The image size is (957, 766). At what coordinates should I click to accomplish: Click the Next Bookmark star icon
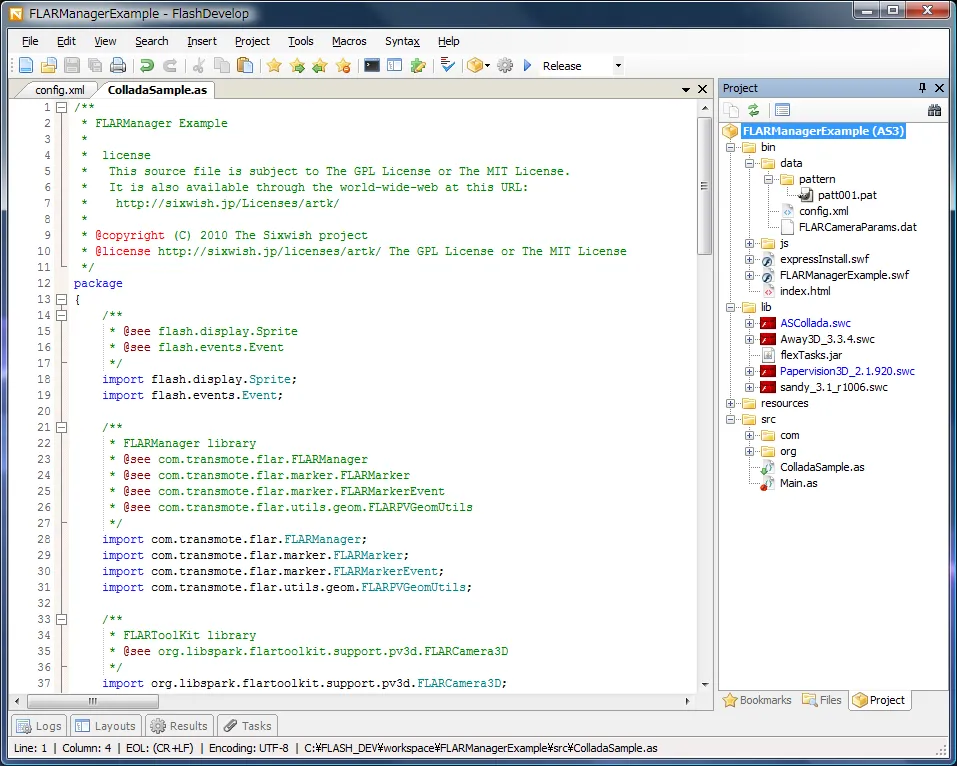(297, 65)
